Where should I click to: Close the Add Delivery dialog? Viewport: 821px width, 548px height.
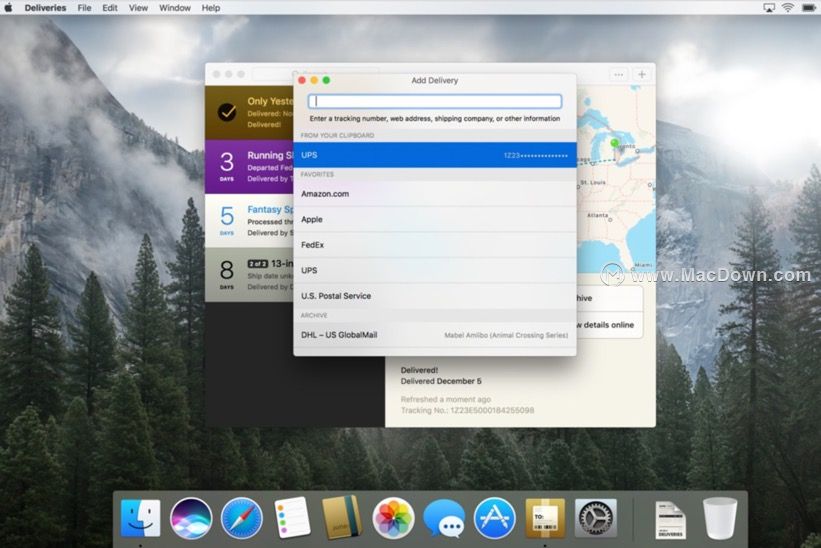(302, 80)
